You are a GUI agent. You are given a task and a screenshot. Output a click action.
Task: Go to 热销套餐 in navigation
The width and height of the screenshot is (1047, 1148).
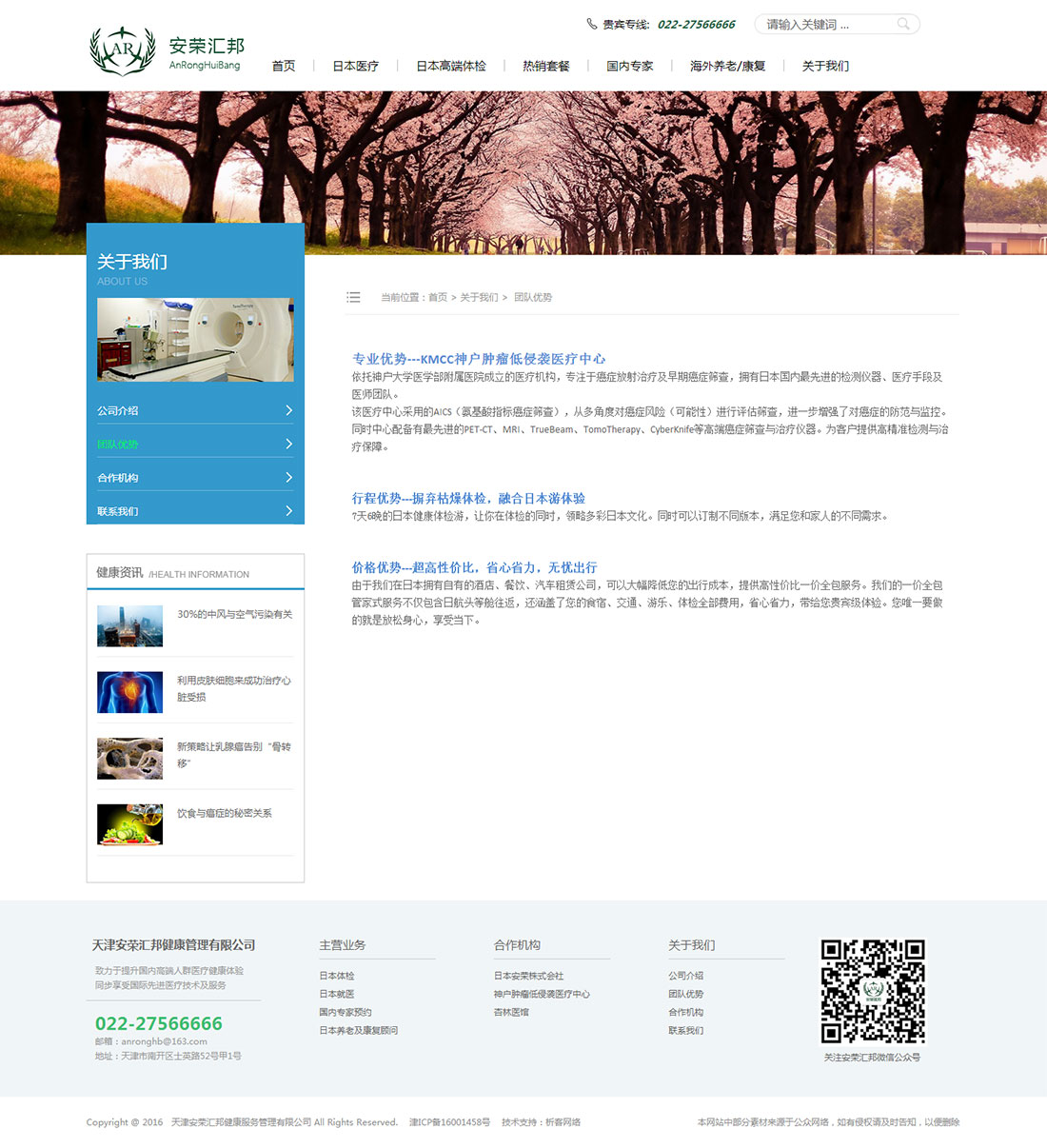(x=545, y=66)
